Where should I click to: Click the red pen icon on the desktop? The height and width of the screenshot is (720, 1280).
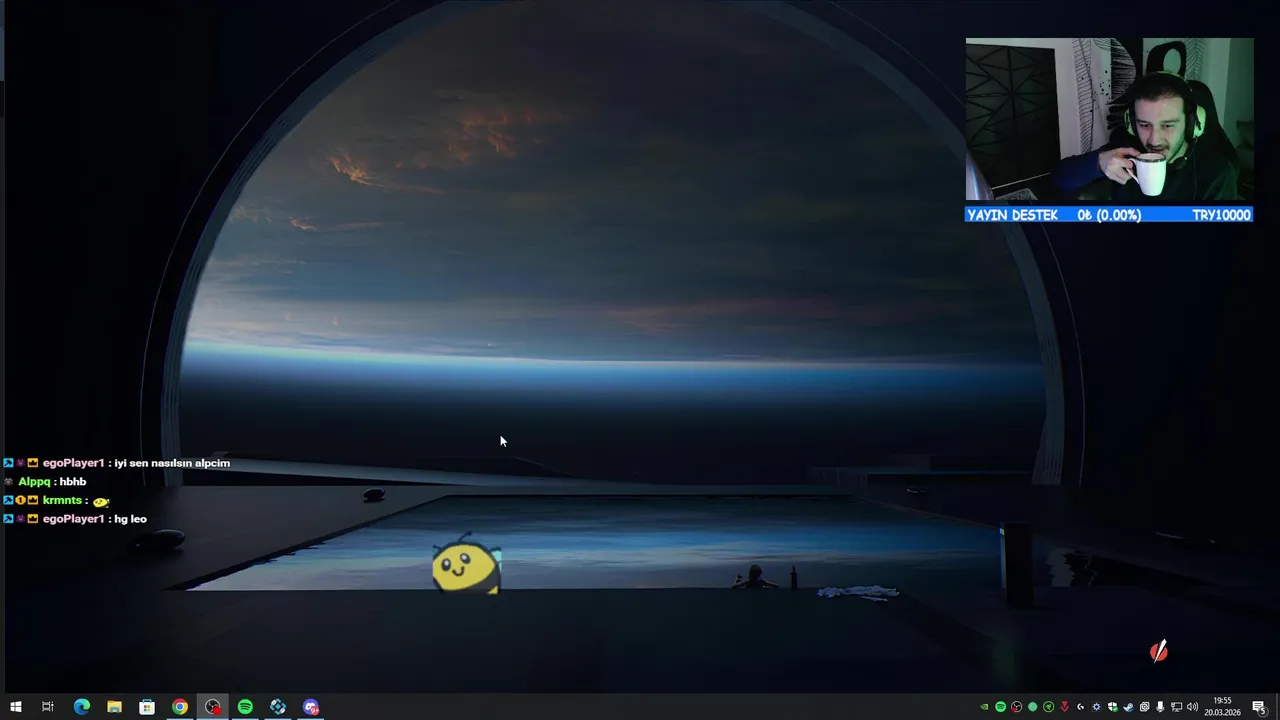(1158, 652)
